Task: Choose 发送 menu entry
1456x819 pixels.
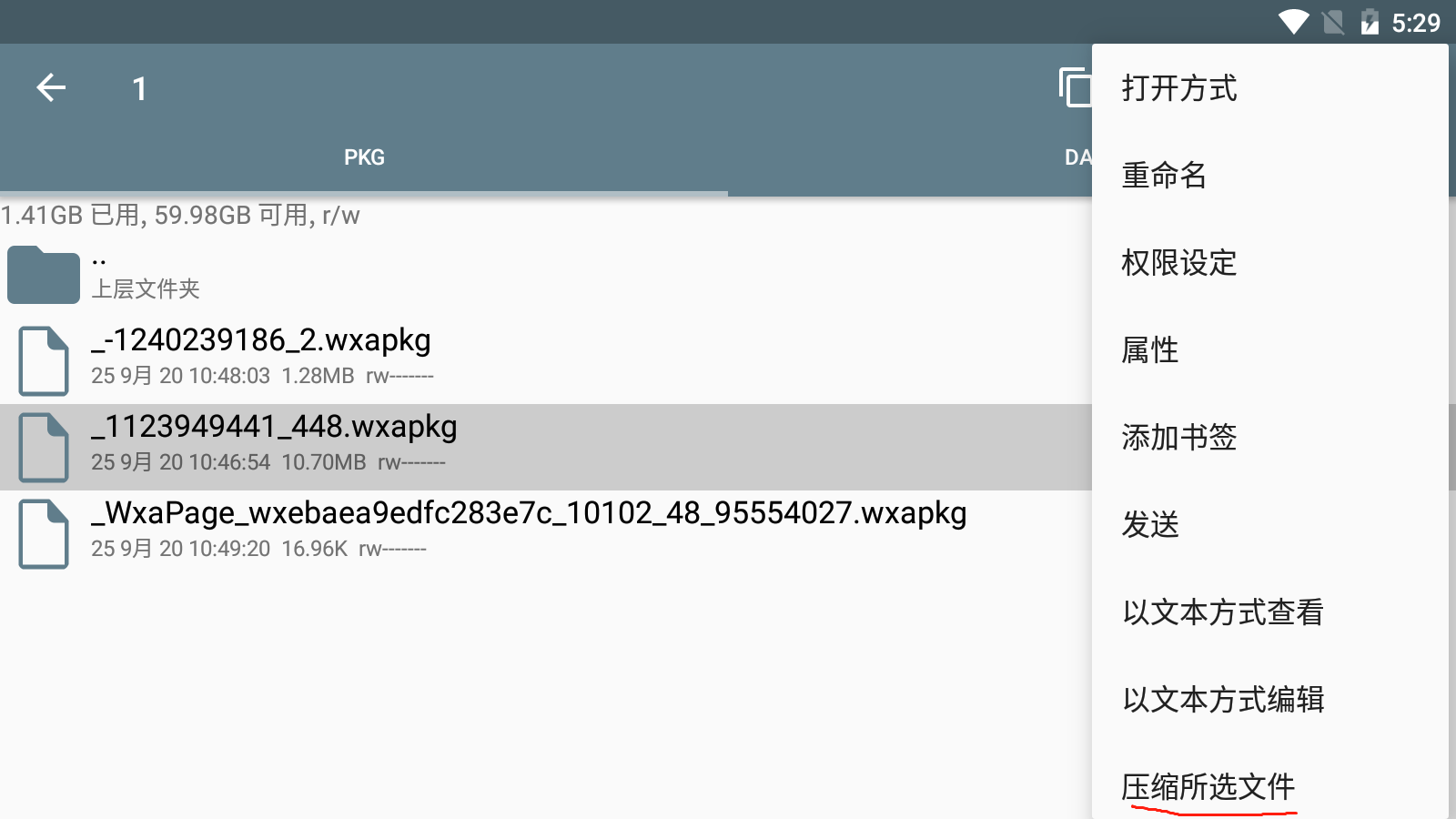Action: pyautogui.click(x=1270, y=524)
